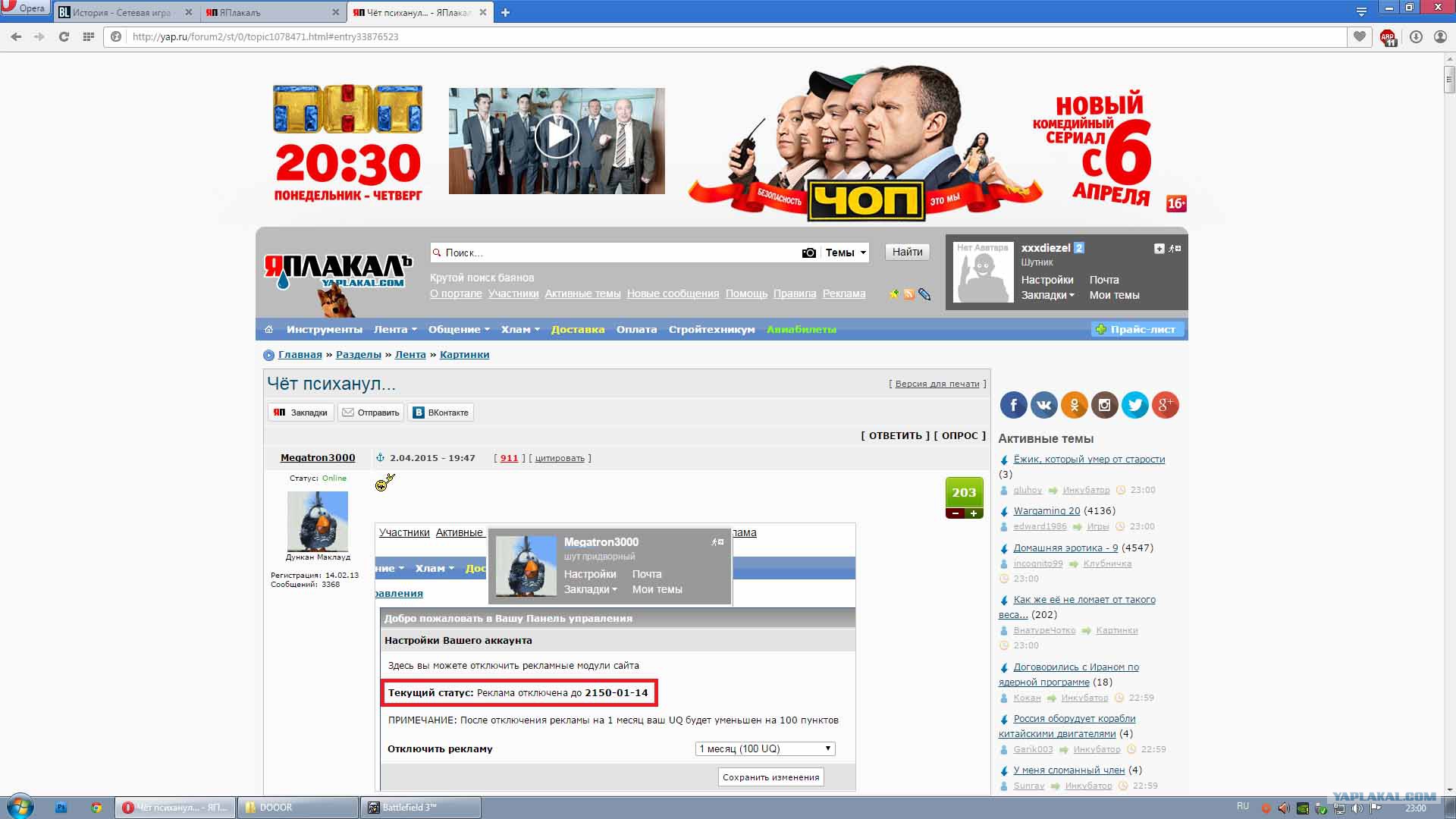Click the ОТВЕТИТЬ reply link
The width and height of the screenshot is (1456, 819).
point(895,436)
